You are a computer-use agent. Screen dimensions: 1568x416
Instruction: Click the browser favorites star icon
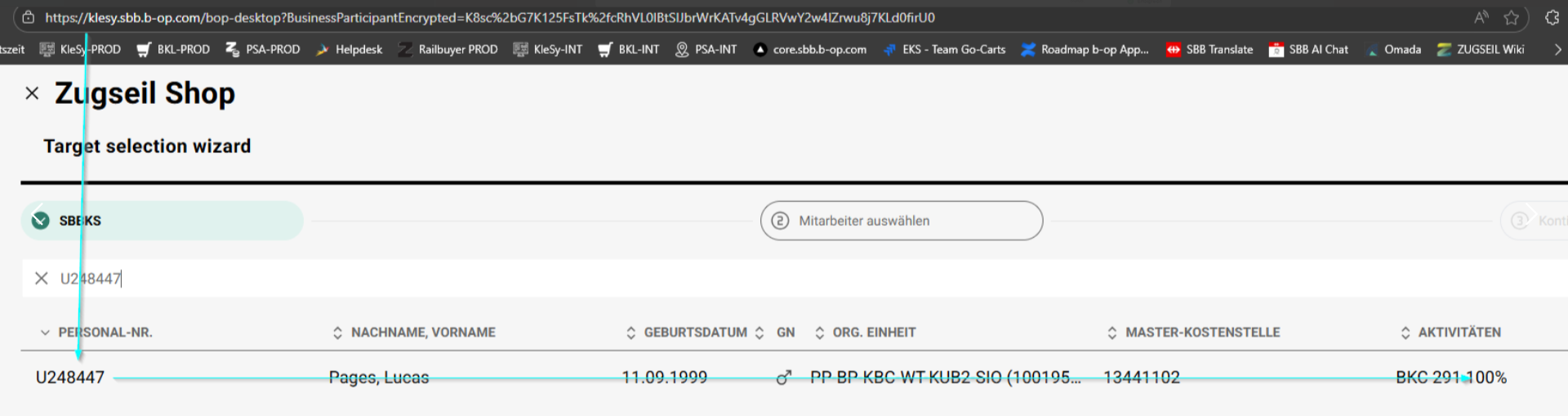(x=1512, y=17)
